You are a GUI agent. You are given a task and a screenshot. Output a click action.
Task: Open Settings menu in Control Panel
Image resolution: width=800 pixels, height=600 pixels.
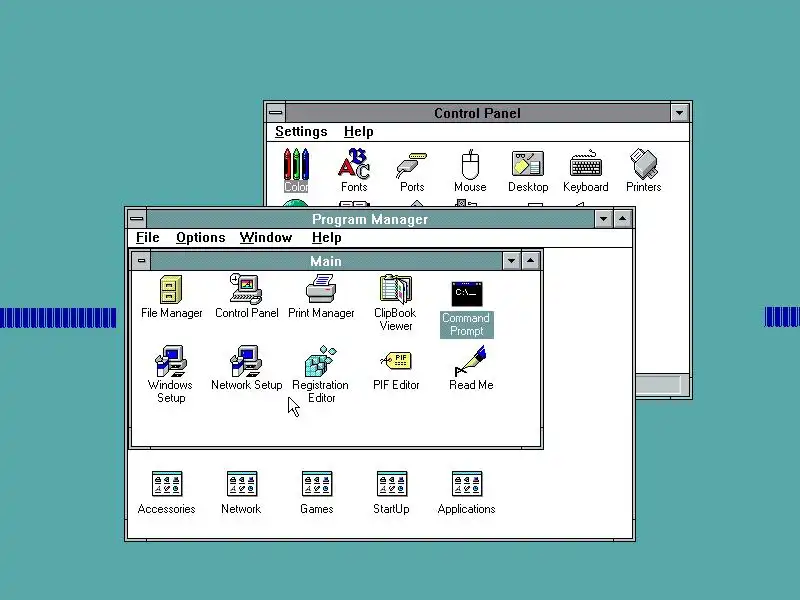(x=301, y=132)
